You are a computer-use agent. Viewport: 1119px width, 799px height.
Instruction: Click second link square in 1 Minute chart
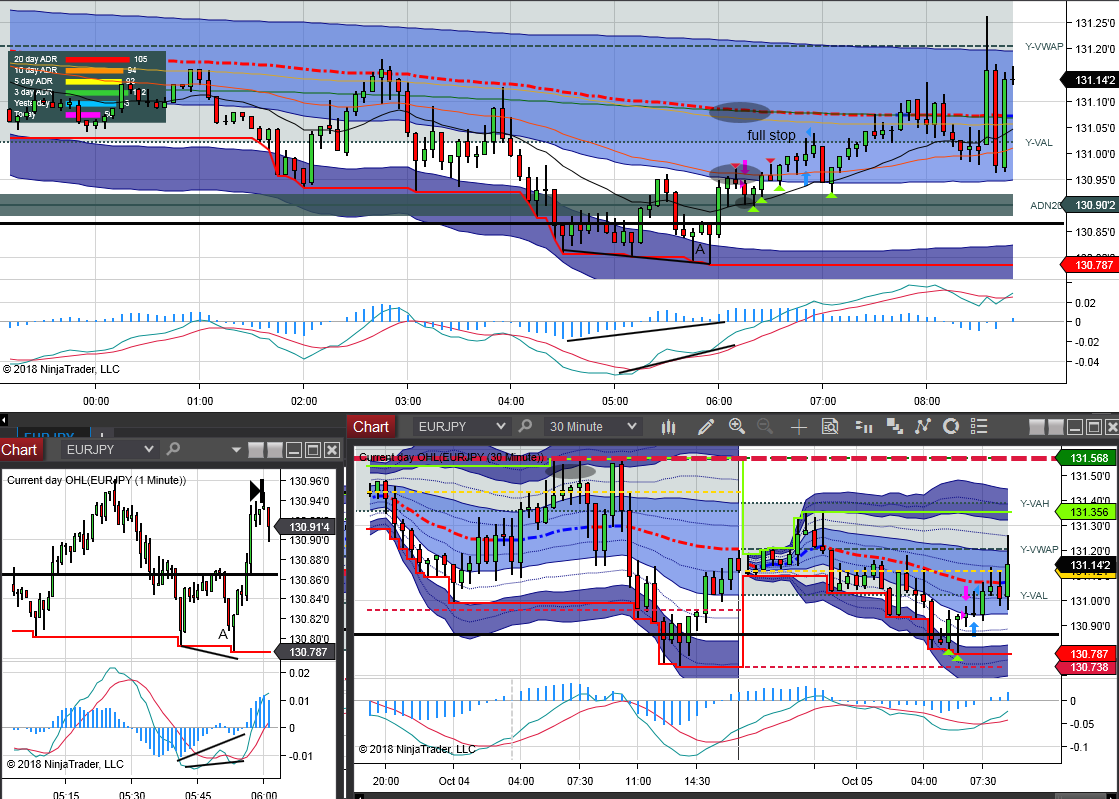275,450
